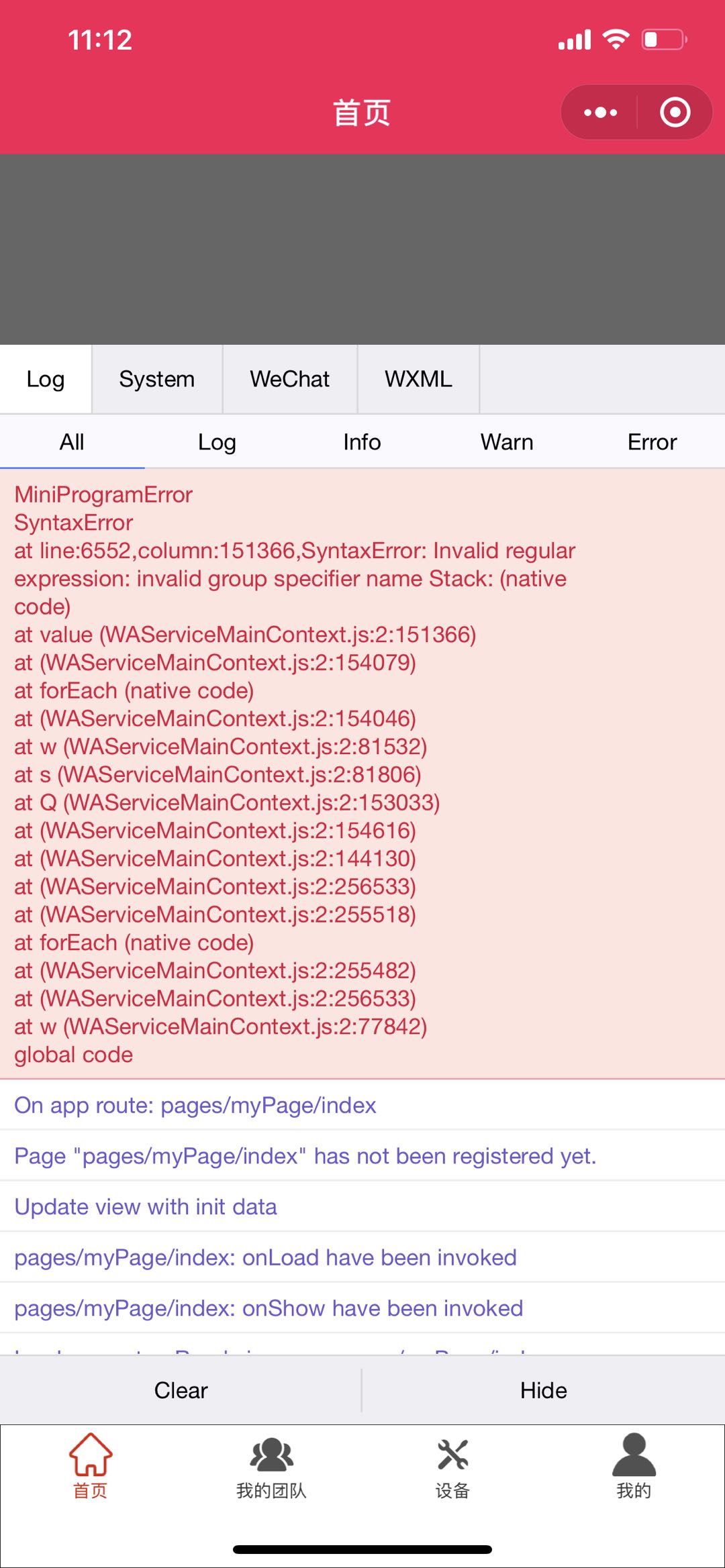The image size is (725, 1568).
Task: Switch to the WeChat tab
Action: tap(289, 379)
